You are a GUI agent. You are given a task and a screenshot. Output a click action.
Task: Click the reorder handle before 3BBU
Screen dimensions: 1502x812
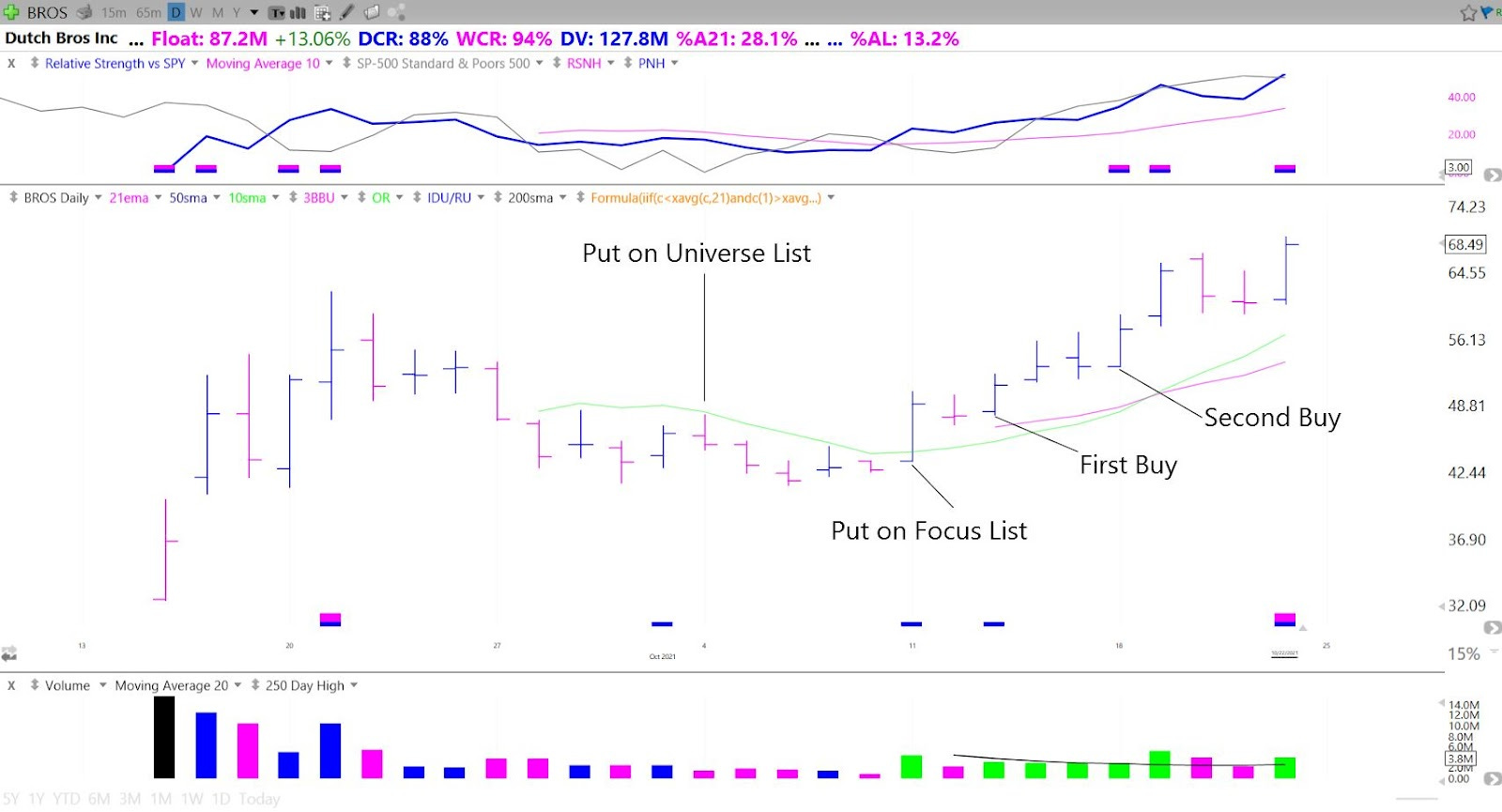293,197
